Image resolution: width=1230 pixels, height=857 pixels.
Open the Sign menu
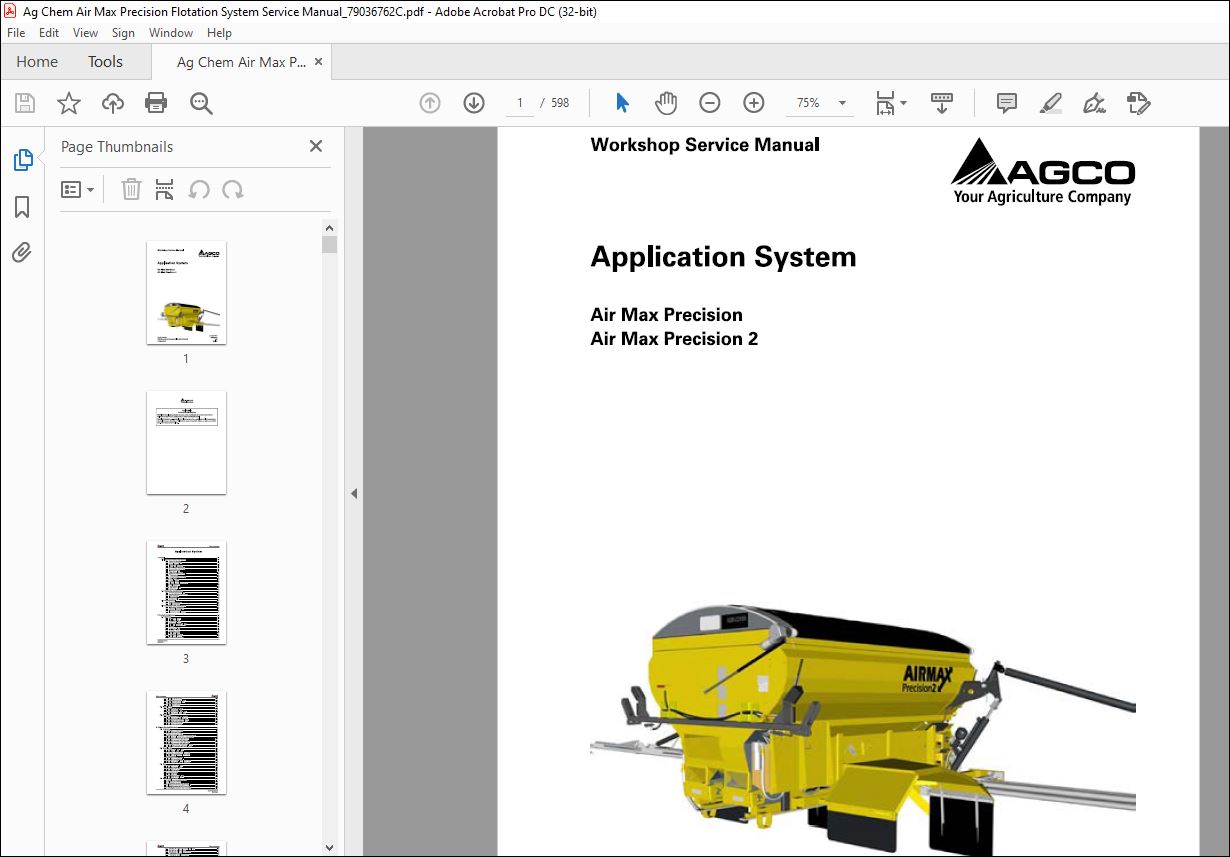tap(123, 33)
